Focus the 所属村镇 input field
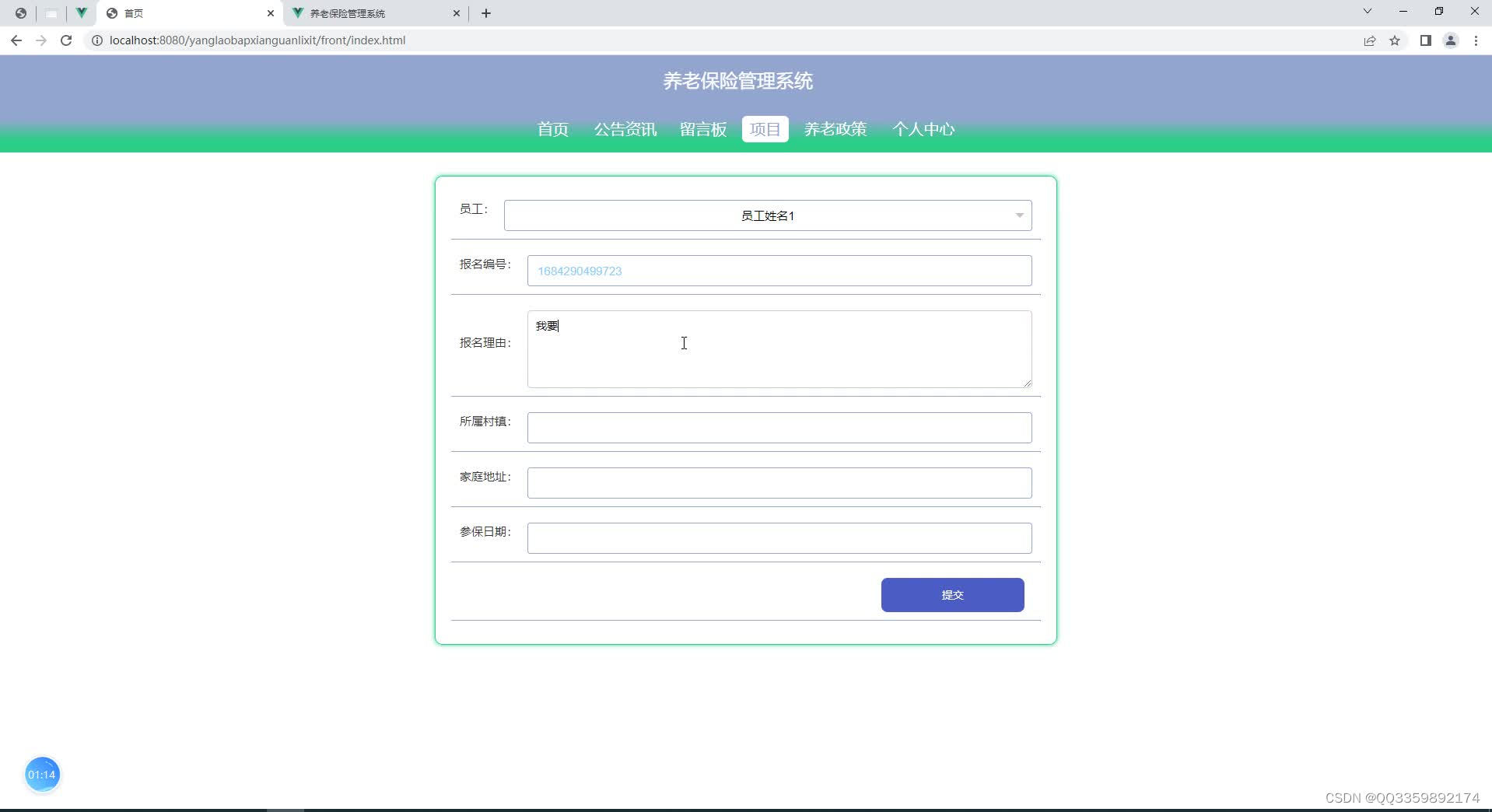 pyautogui.click(x=779, y=428)
